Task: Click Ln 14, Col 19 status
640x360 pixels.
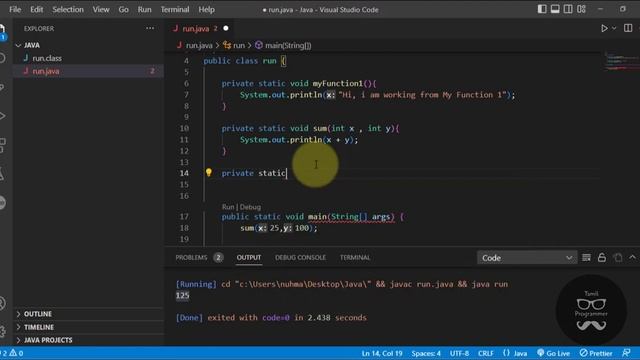Action: [x=382, y=353]
